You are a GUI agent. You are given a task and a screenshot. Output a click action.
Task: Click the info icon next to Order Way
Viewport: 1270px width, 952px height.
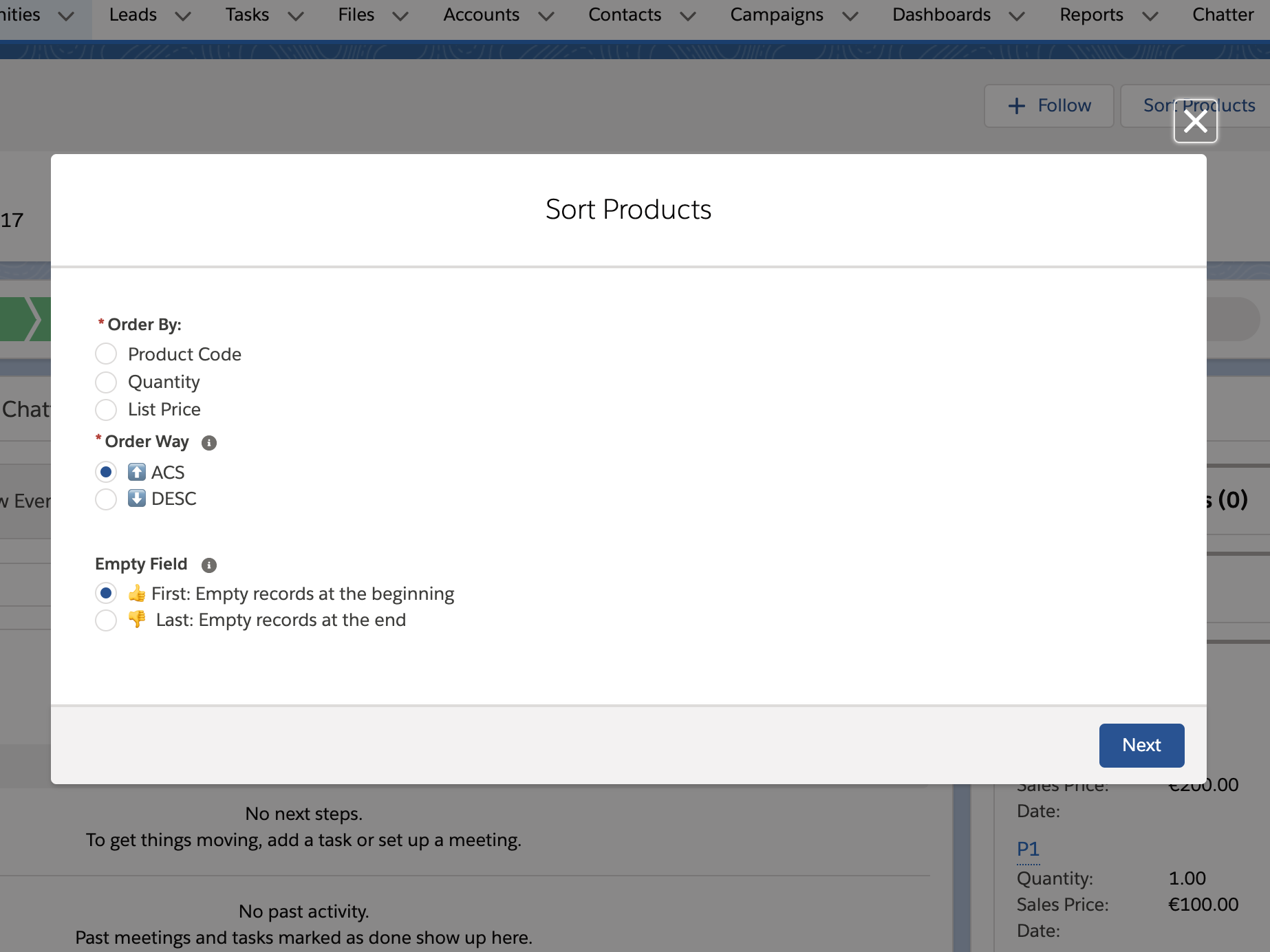(209, 442)
